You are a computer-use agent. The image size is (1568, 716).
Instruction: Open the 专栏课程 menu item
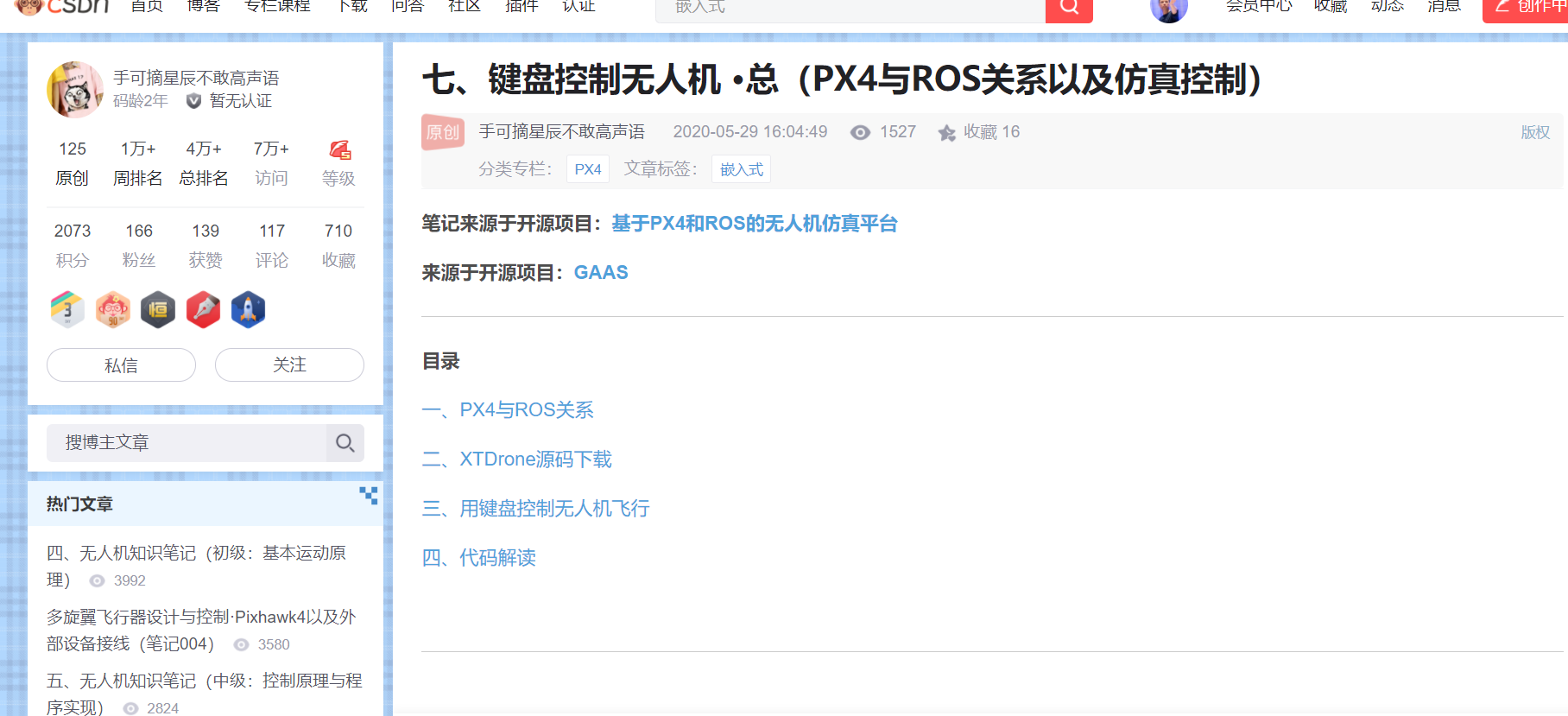pos(277,7)
